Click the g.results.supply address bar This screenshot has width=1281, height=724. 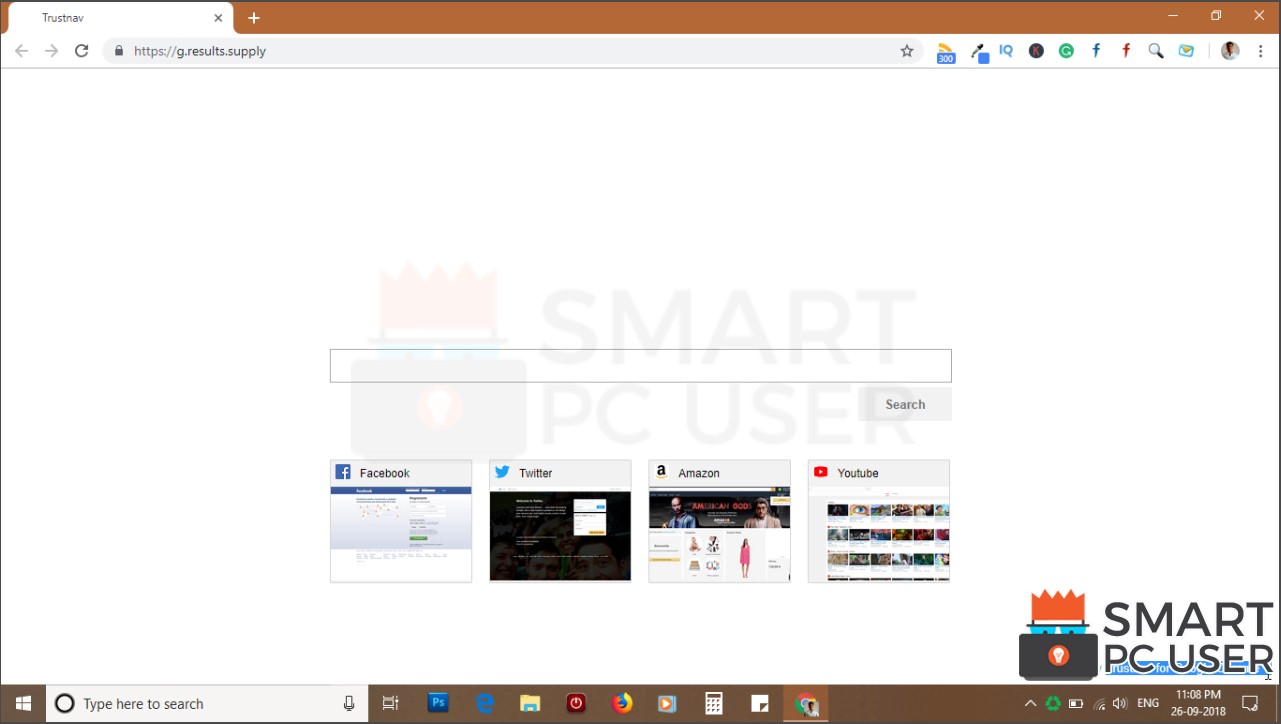click(x=510, y=51)
